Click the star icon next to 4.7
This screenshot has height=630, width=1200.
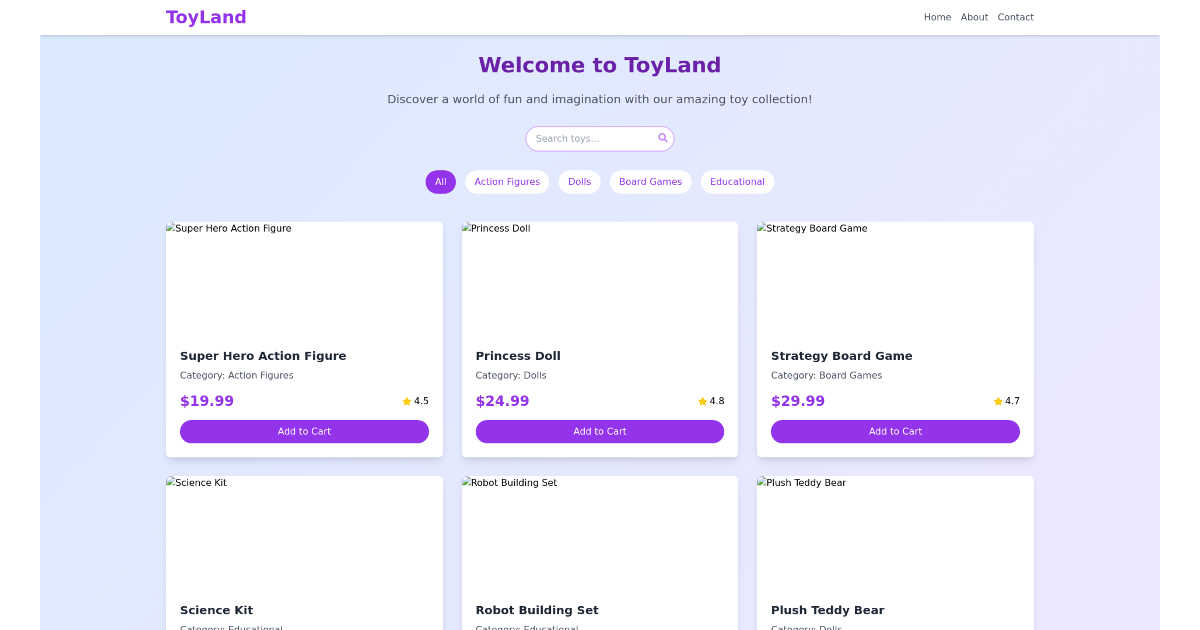[x=996, y=401]
